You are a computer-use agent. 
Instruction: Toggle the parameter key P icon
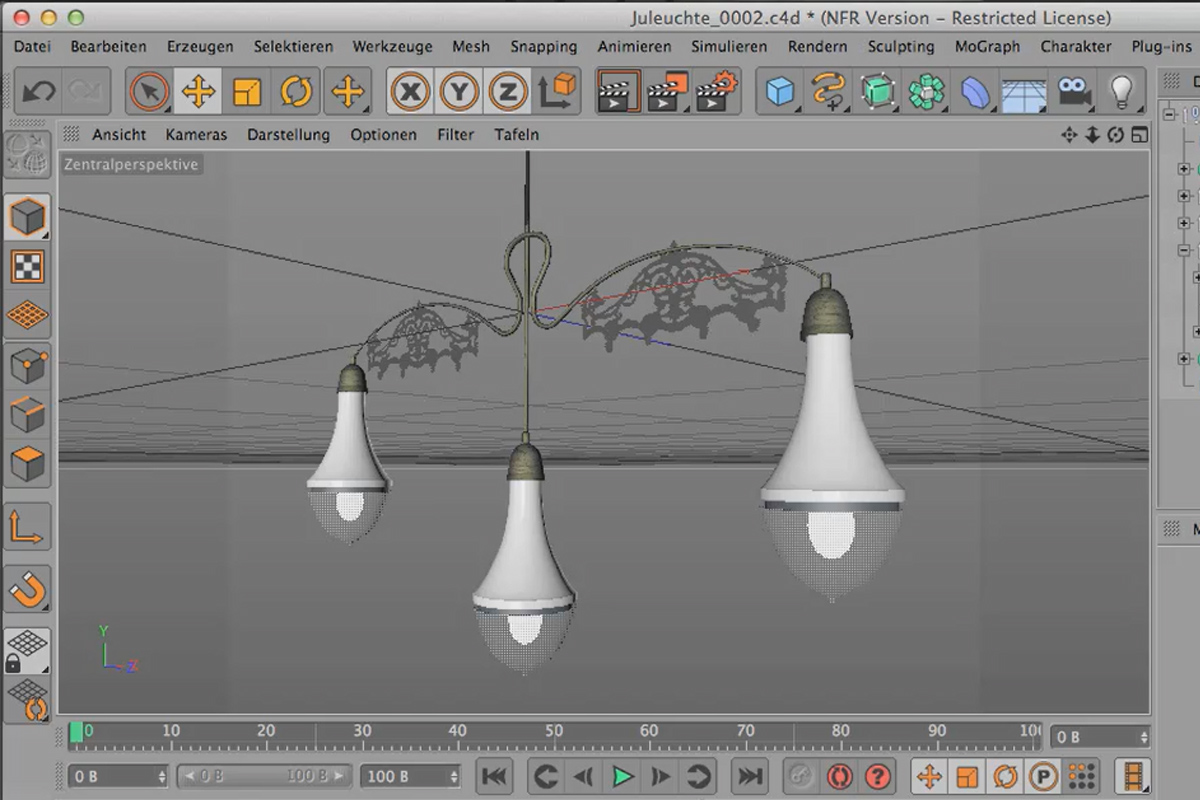coord(1043,775)
